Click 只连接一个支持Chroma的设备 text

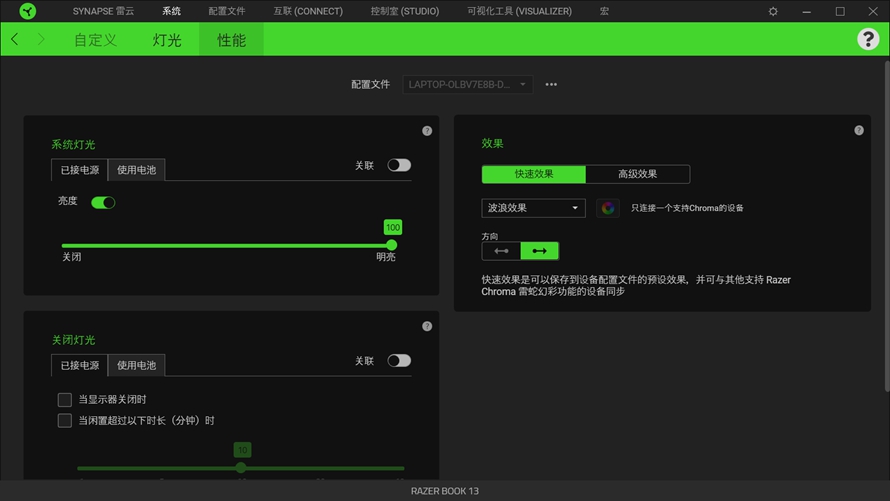click(x=687, y=208)
